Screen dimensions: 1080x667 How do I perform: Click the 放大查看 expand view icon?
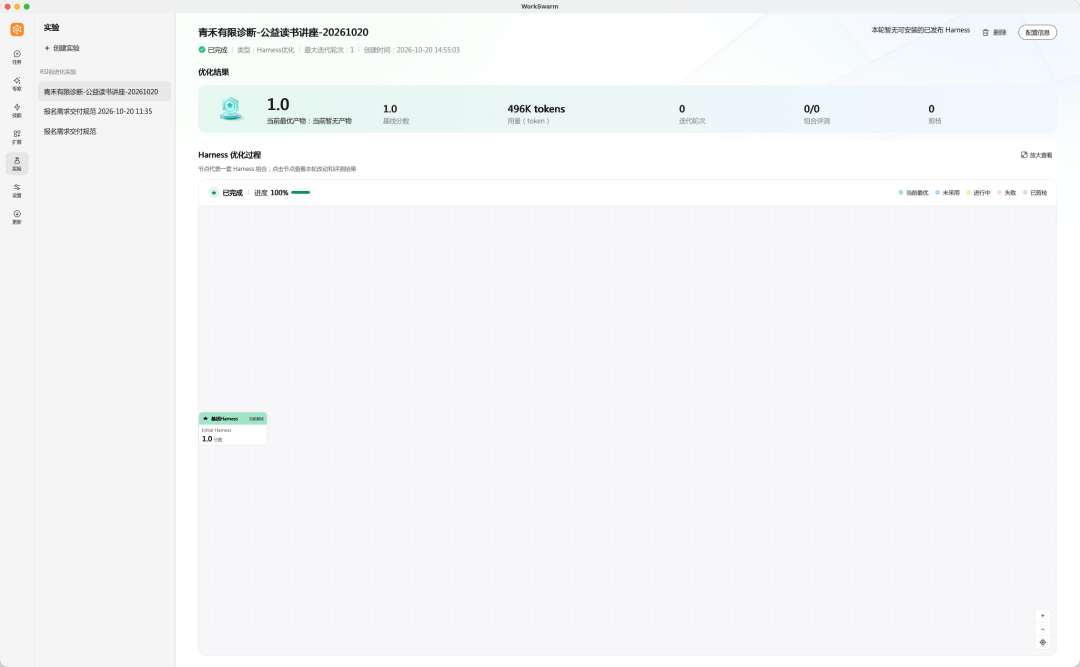tap(1024, 155)
